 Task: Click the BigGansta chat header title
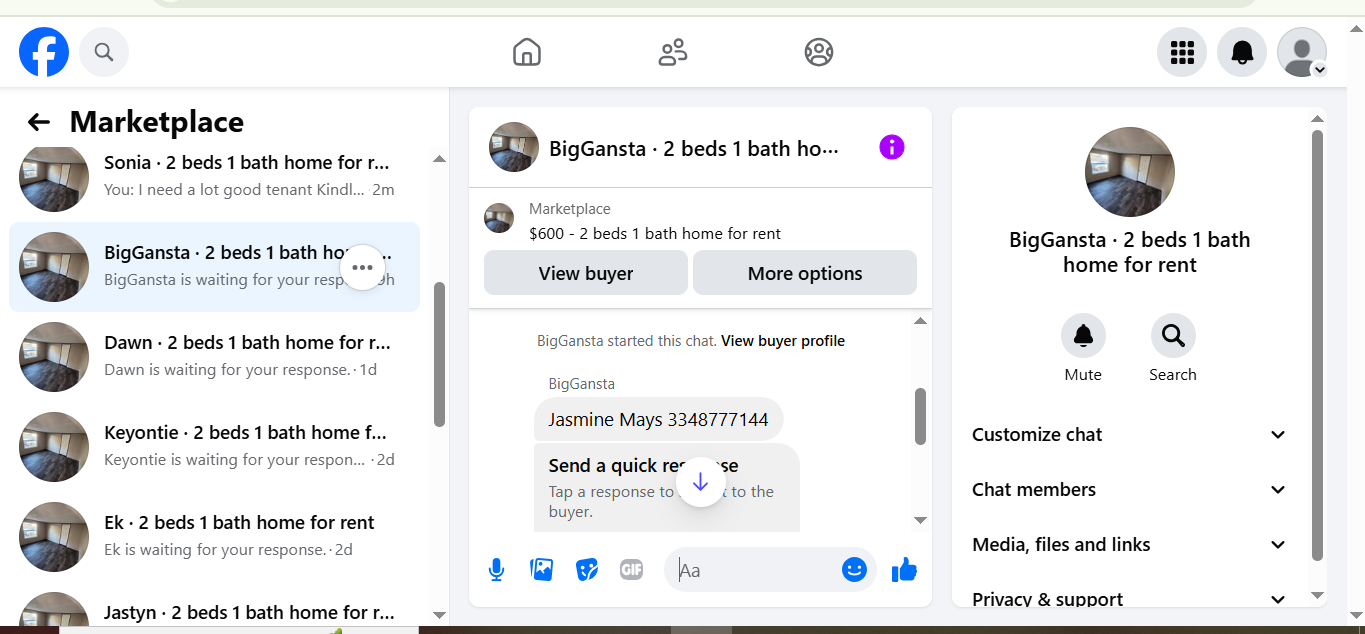click(694, 149)
